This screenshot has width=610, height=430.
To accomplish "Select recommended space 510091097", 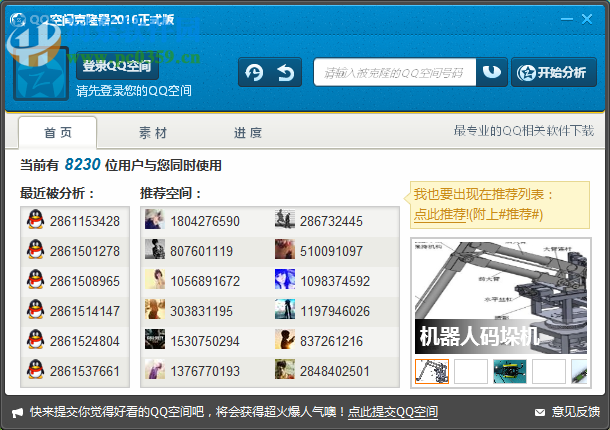I will (x=331, y=251).
